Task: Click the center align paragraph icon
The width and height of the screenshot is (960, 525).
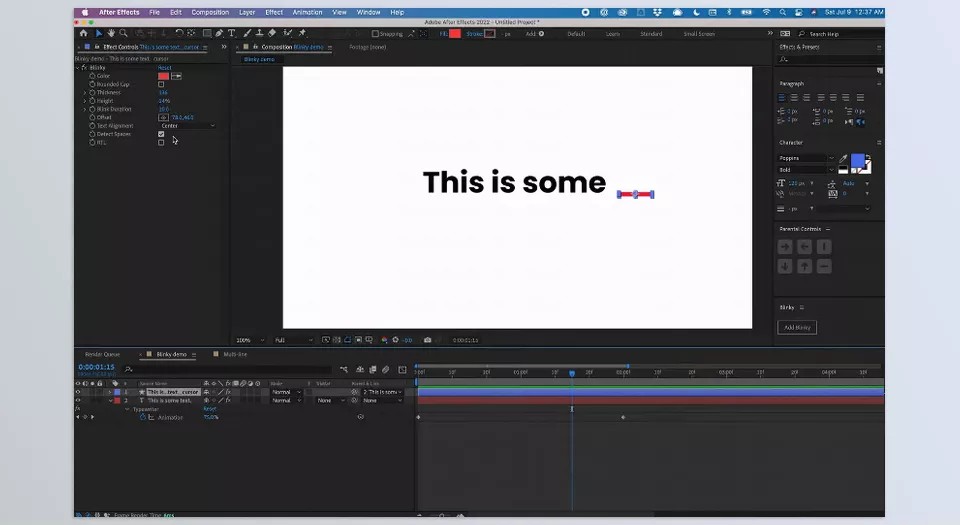Action: [x=794, y=97]
